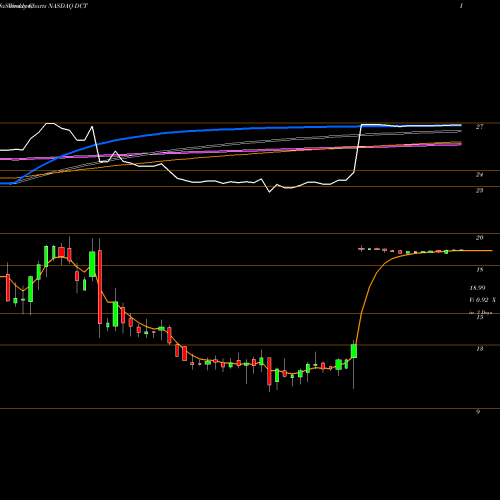
Task: Click the price axis label 9
Action: (478, 412)
